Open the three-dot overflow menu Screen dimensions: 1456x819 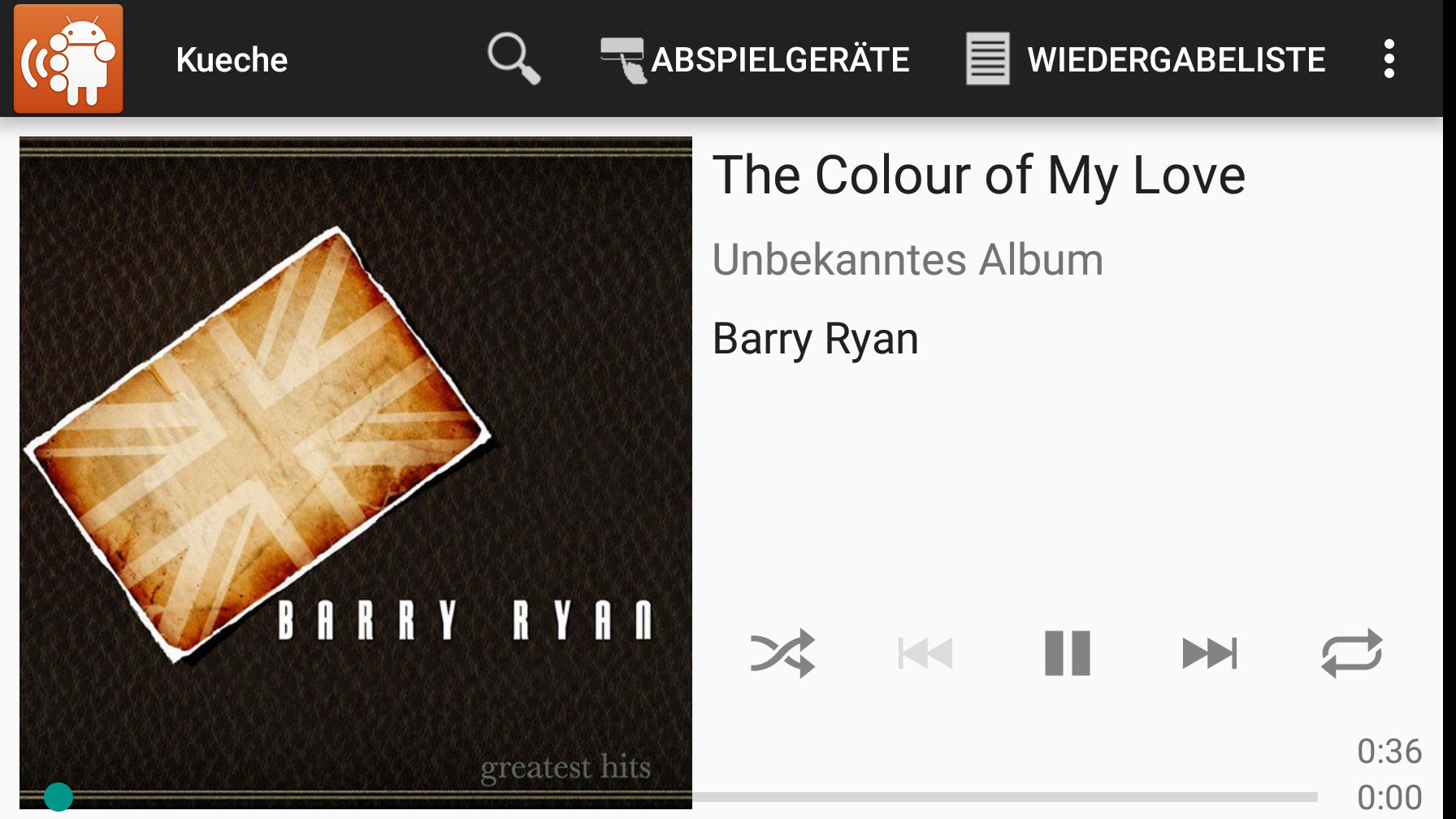click(x=1389, y=58)
